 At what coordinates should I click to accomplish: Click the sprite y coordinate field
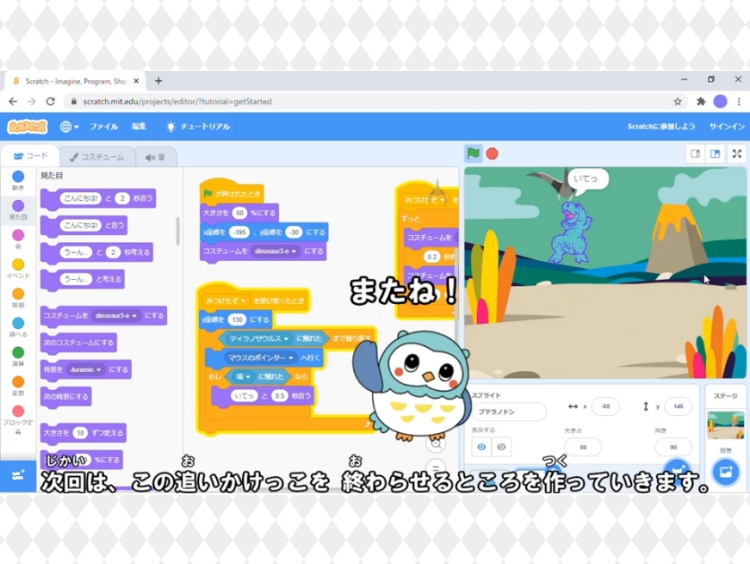[678, 407]
